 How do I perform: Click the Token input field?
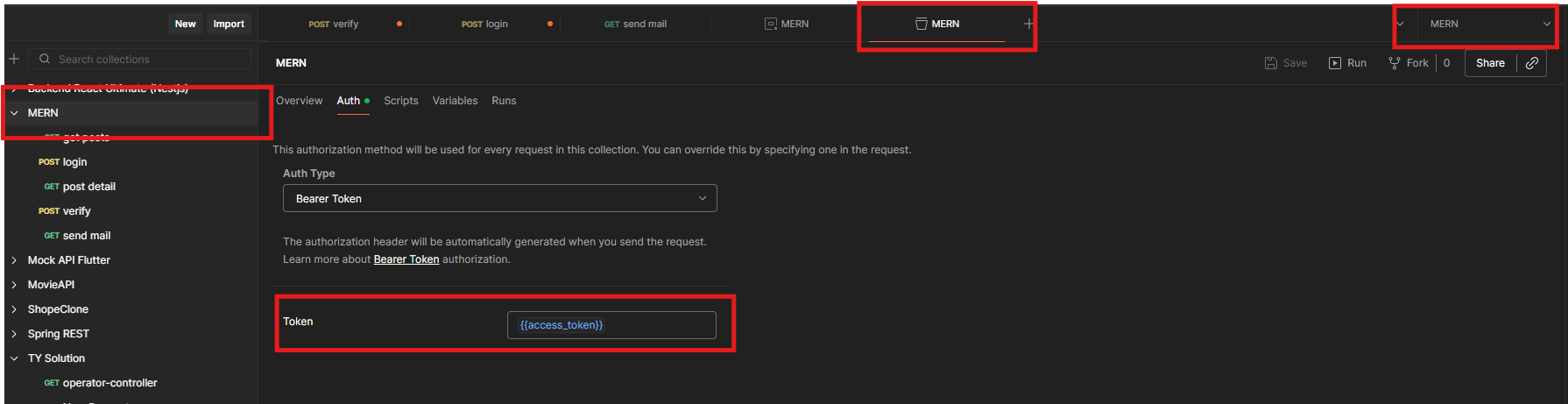coord(611,325)
